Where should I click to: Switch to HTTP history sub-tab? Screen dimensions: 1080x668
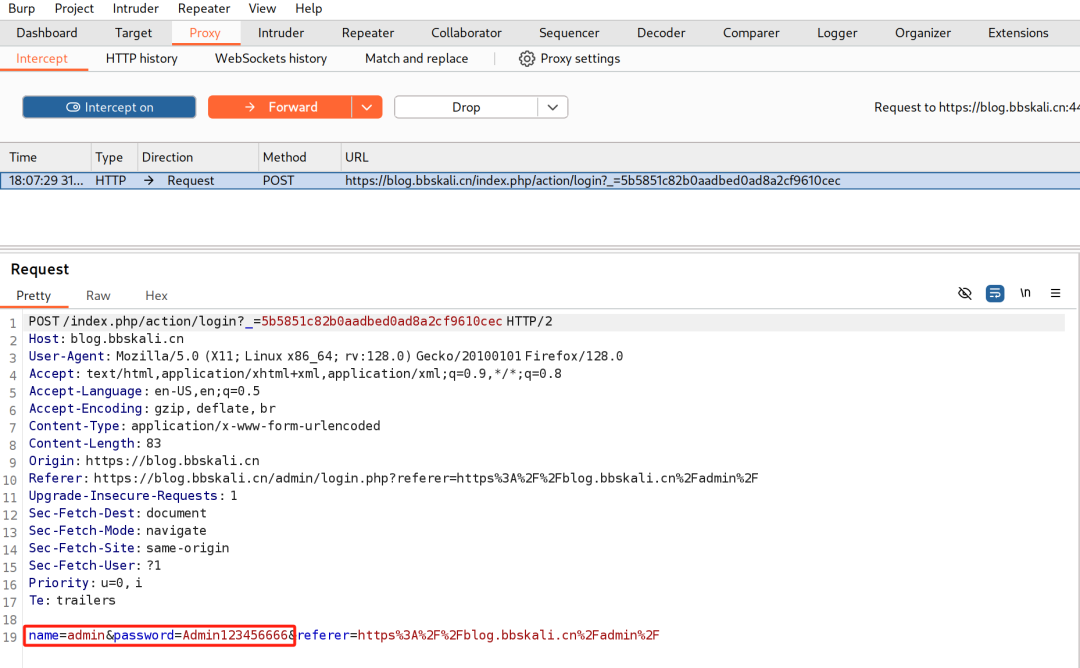pos(142,59)
